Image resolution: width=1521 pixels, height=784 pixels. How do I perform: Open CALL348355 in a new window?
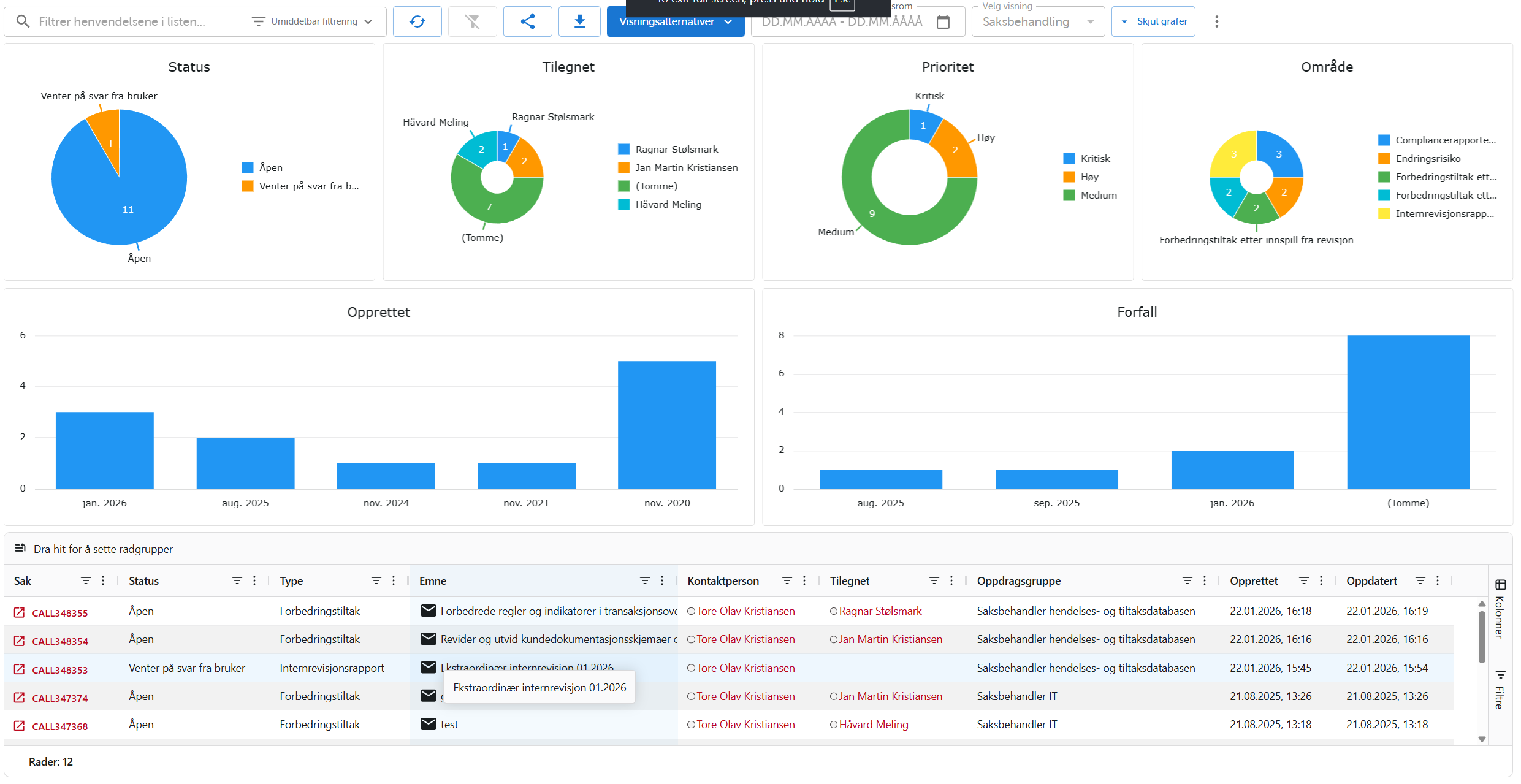(19, 612)
